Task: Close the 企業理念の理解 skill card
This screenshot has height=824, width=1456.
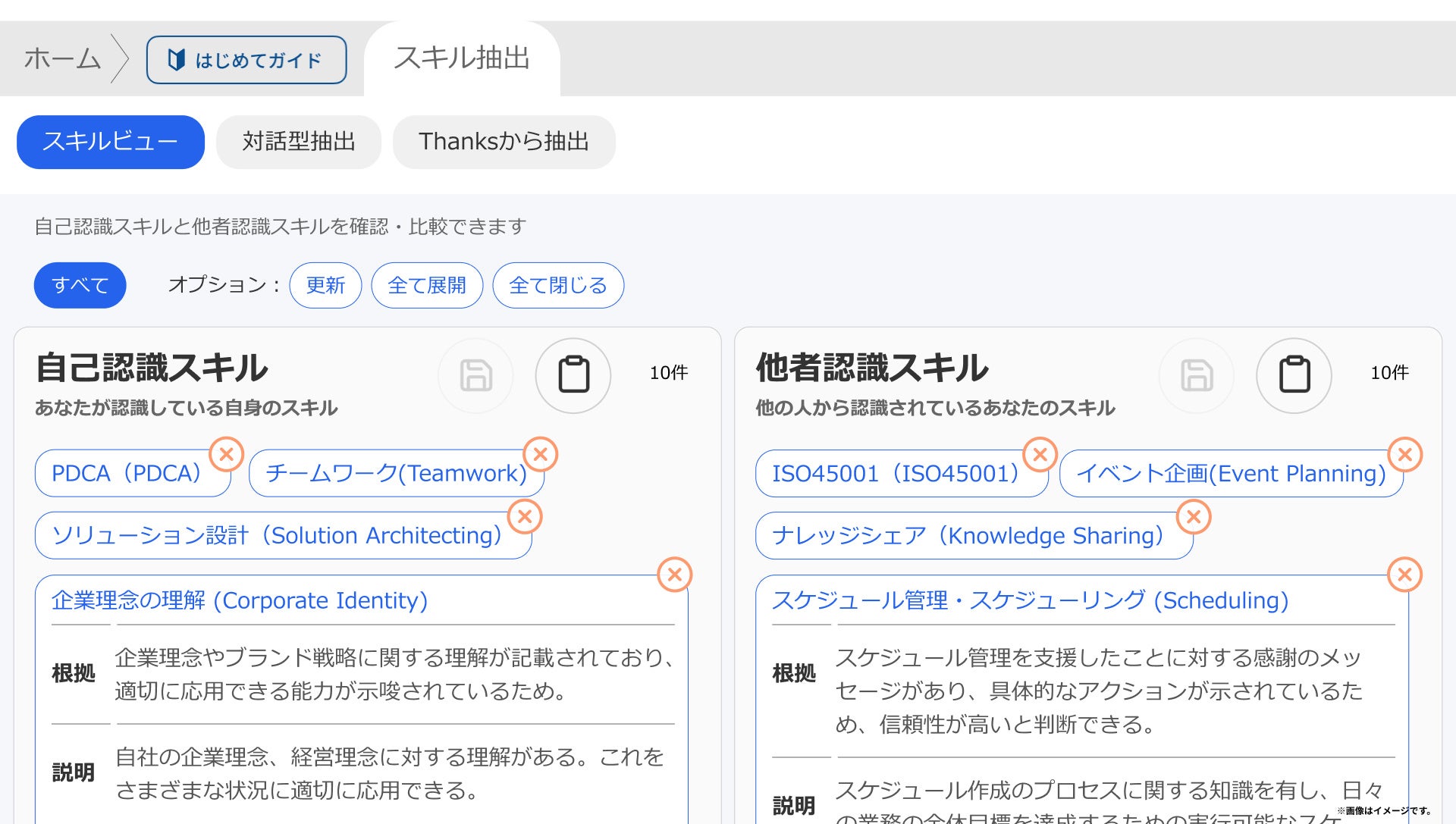Action: pyautogui.click(x=674, y=575)
